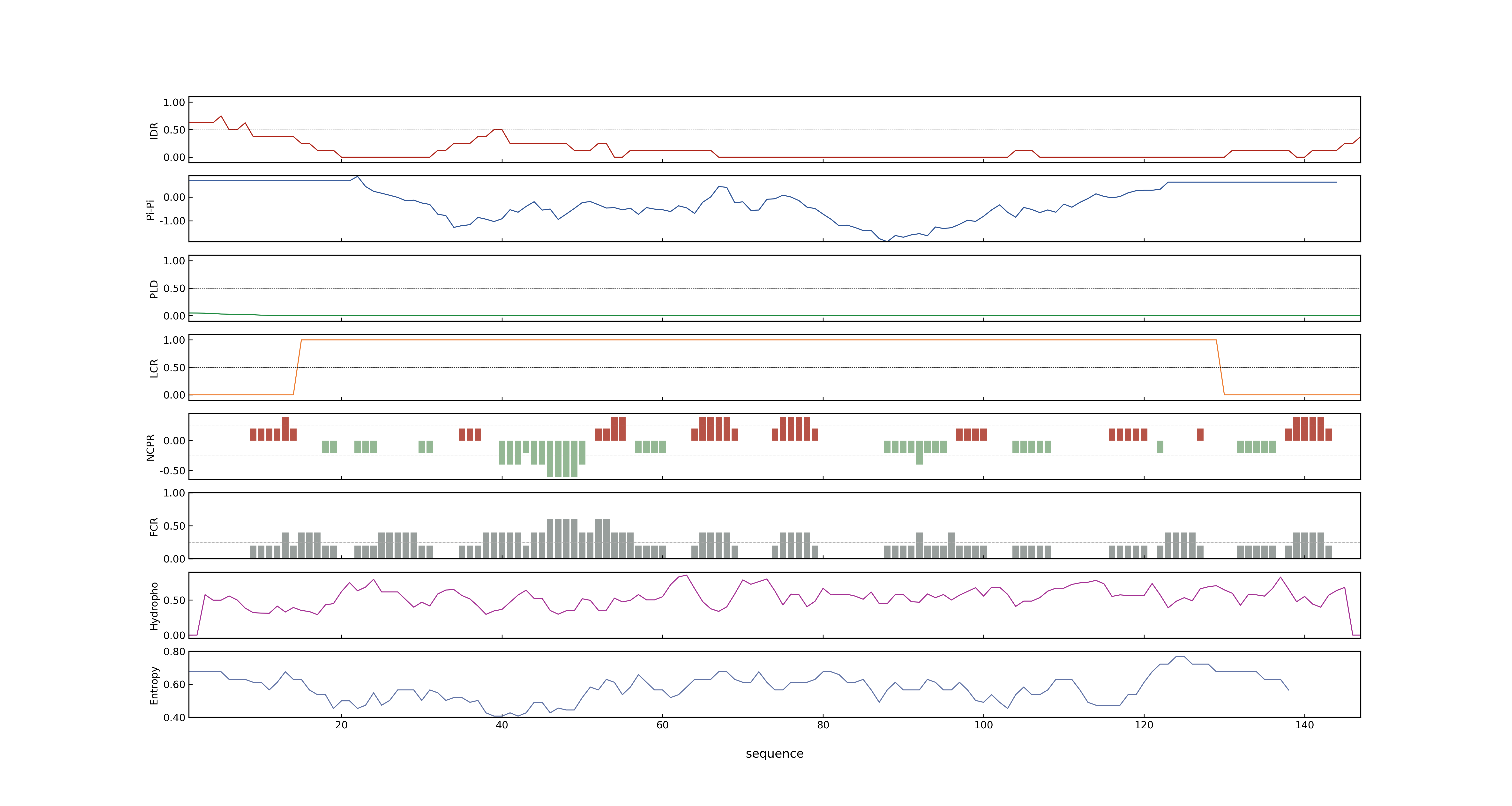Click the 0.50 tick of Hydropho axis
The width and height of the screenshot is (1512, 806).
click(174, 600)
